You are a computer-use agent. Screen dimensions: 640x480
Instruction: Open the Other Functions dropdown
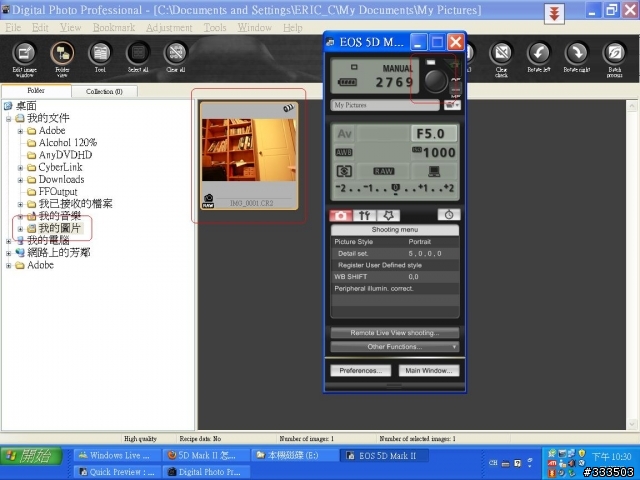pyautogui.click(x=395, y=347)
